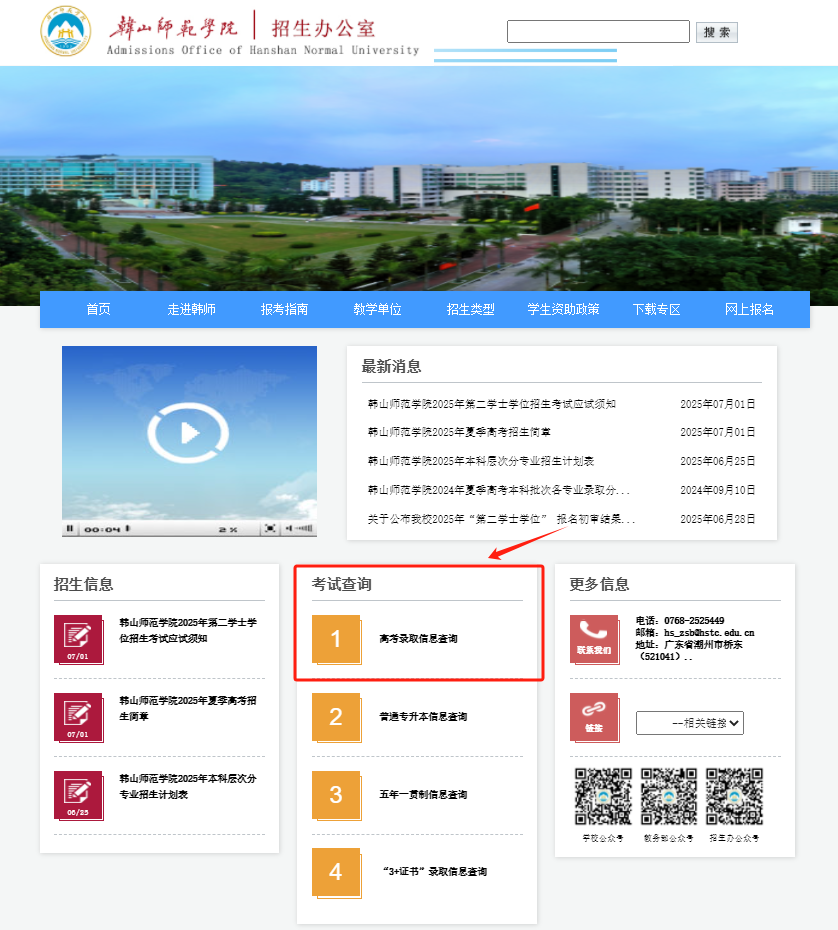Image resolution: width=838 pixels, height=930 pixels.
Task: Click inside the search input field
Action: click(x=598, y=31)
